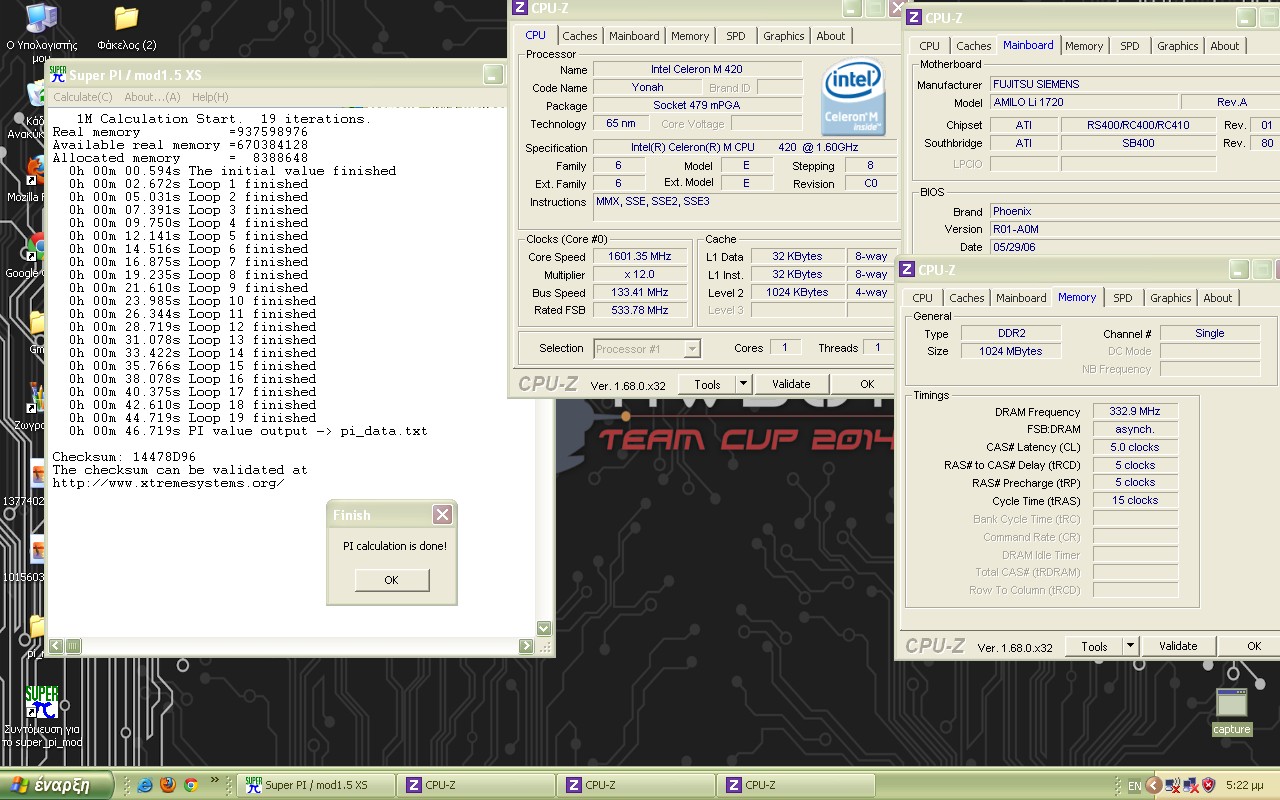Switch to Caches tab in CPU-Z Memory window
The height and width of the screenshot is (800, 1280).
[x=966, y=298]
